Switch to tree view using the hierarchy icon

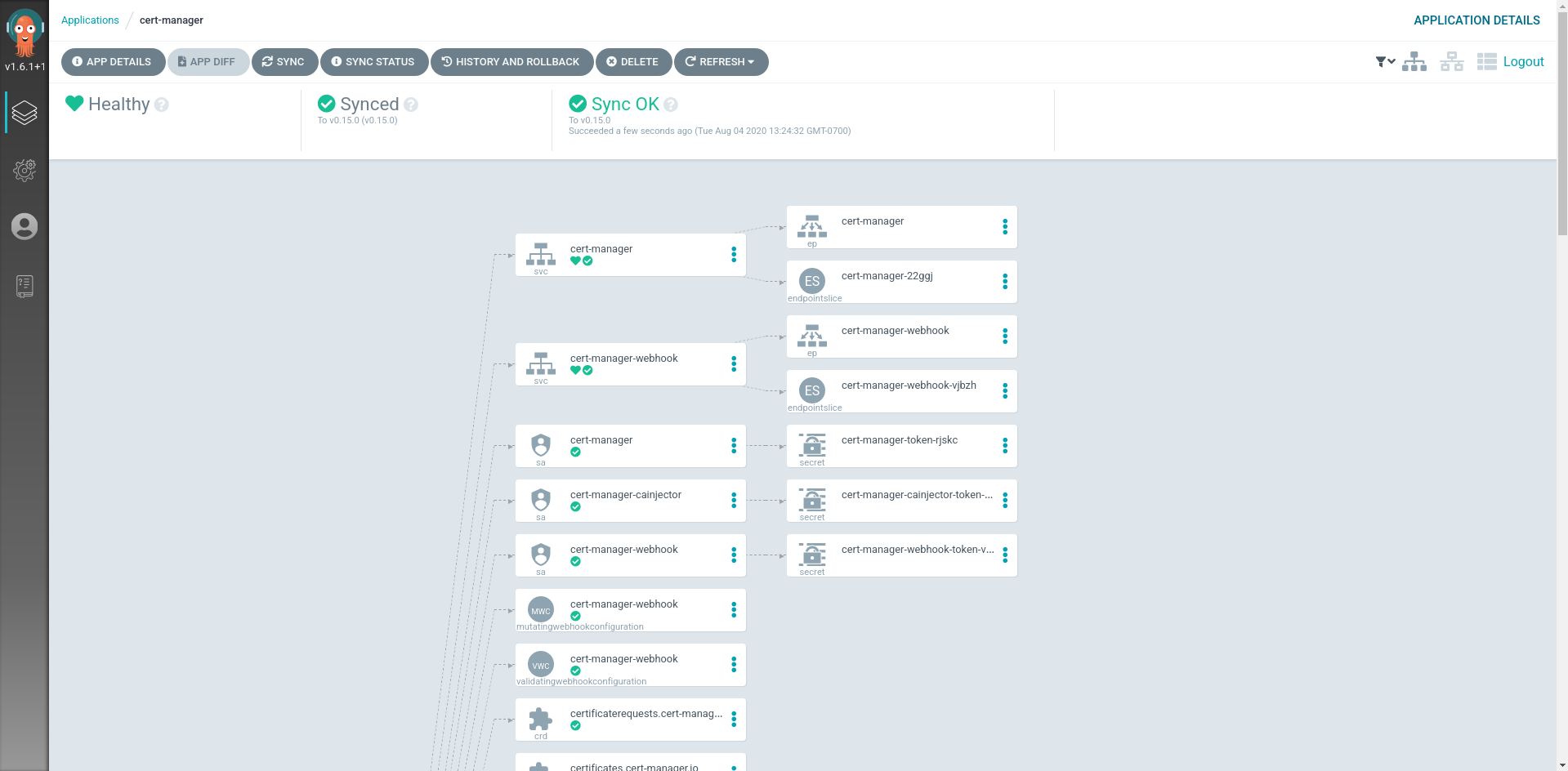tap(1414, 61)
